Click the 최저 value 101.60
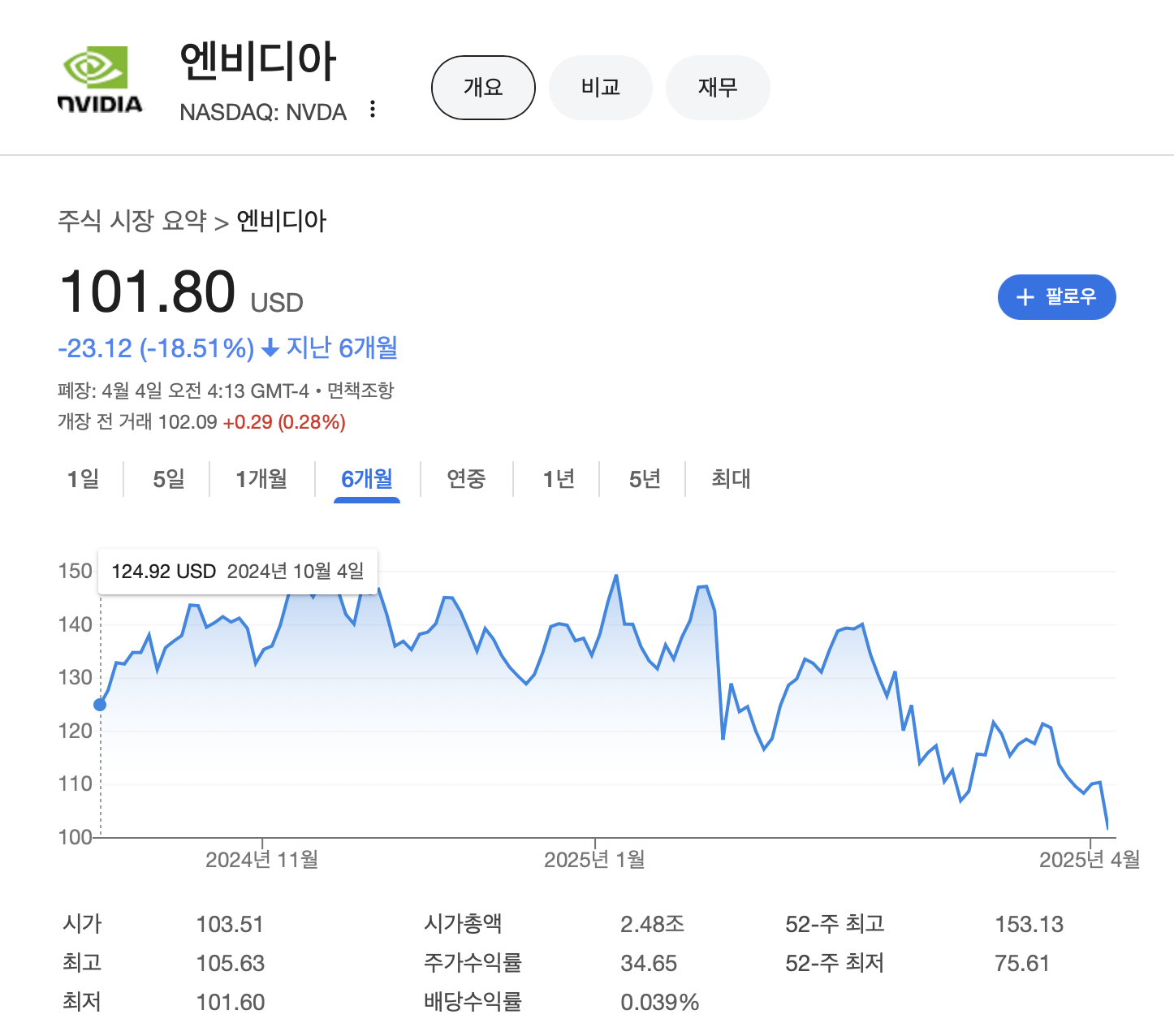1174x1036 pixels. [231, 1003]
